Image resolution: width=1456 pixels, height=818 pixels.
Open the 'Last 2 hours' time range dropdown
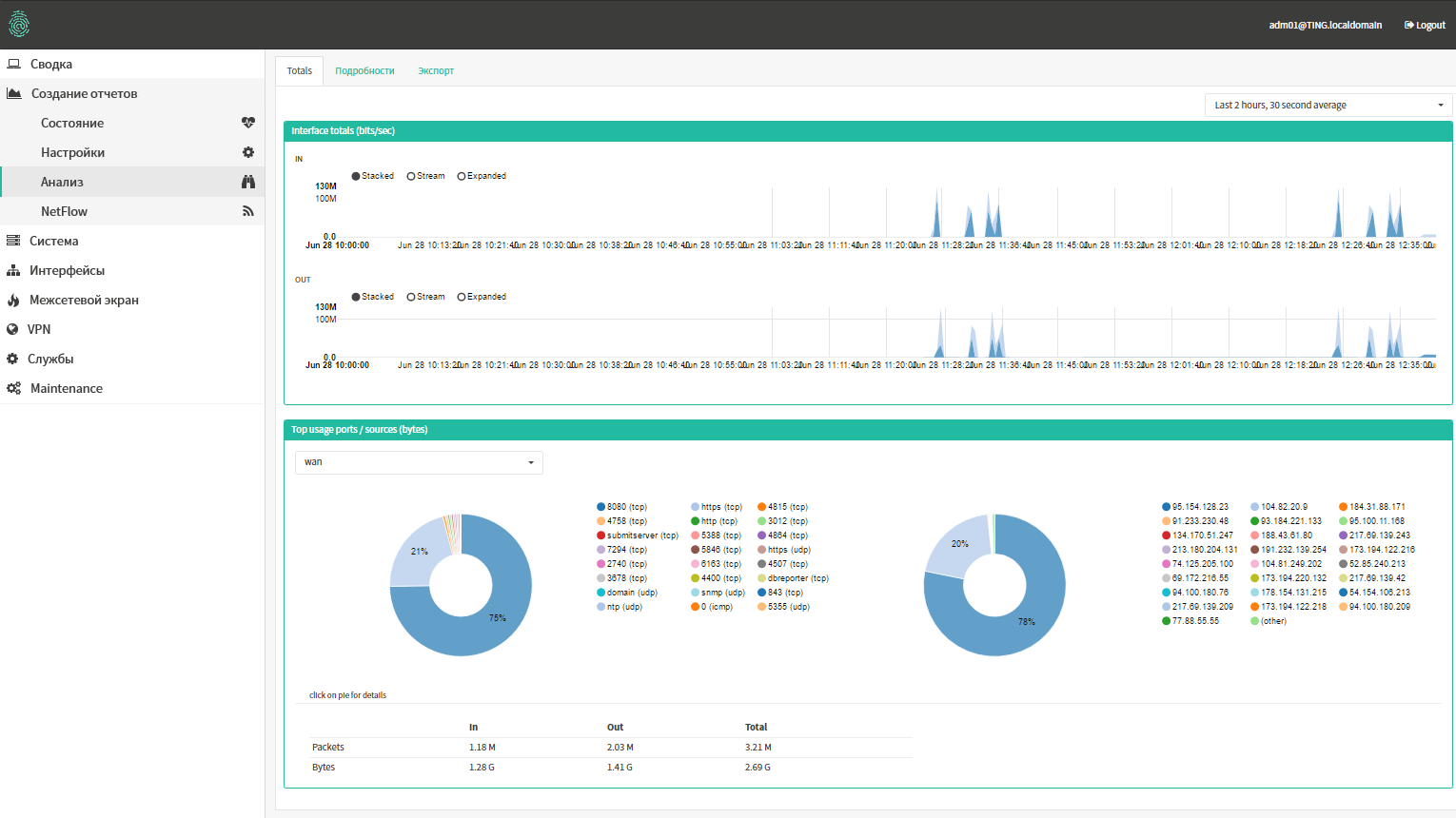1328,106
